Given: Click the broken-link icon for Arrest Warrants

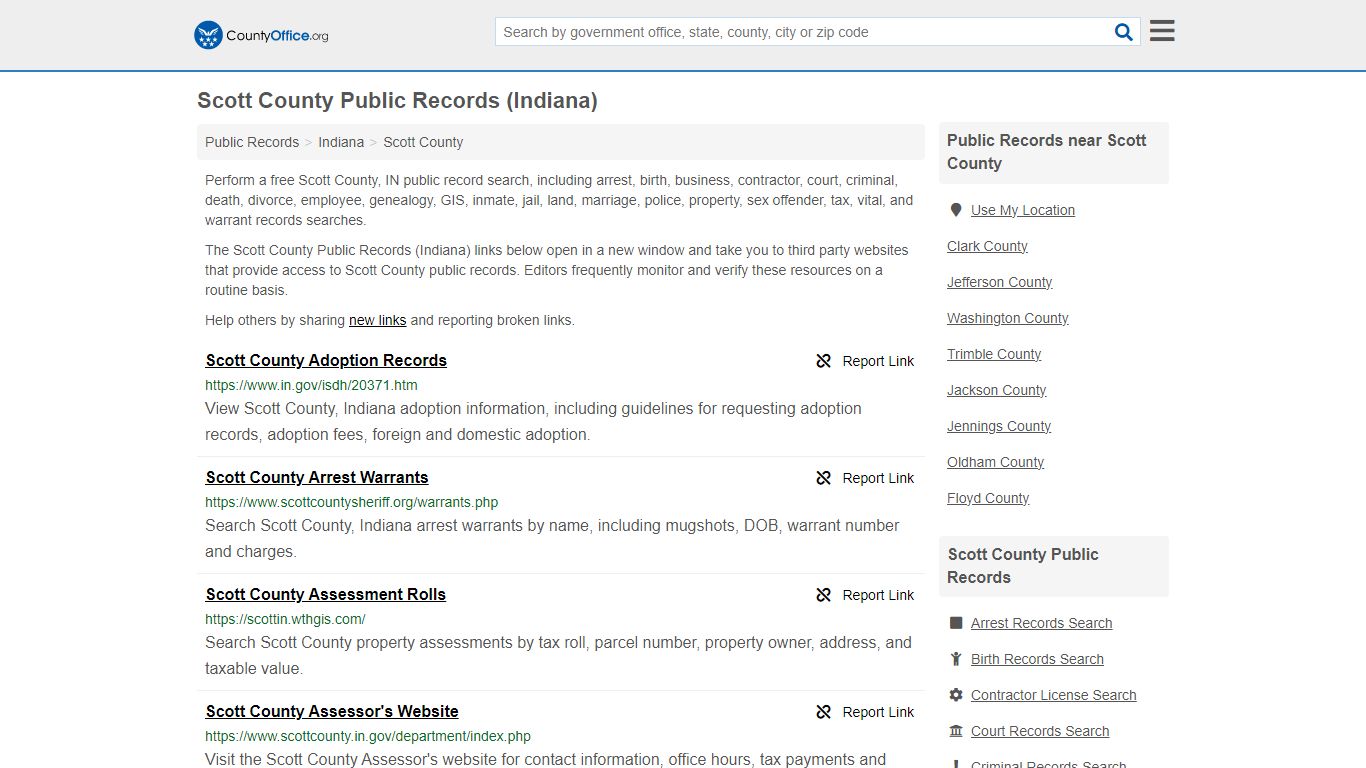Looking at the screenshot, I should (824, 478).
